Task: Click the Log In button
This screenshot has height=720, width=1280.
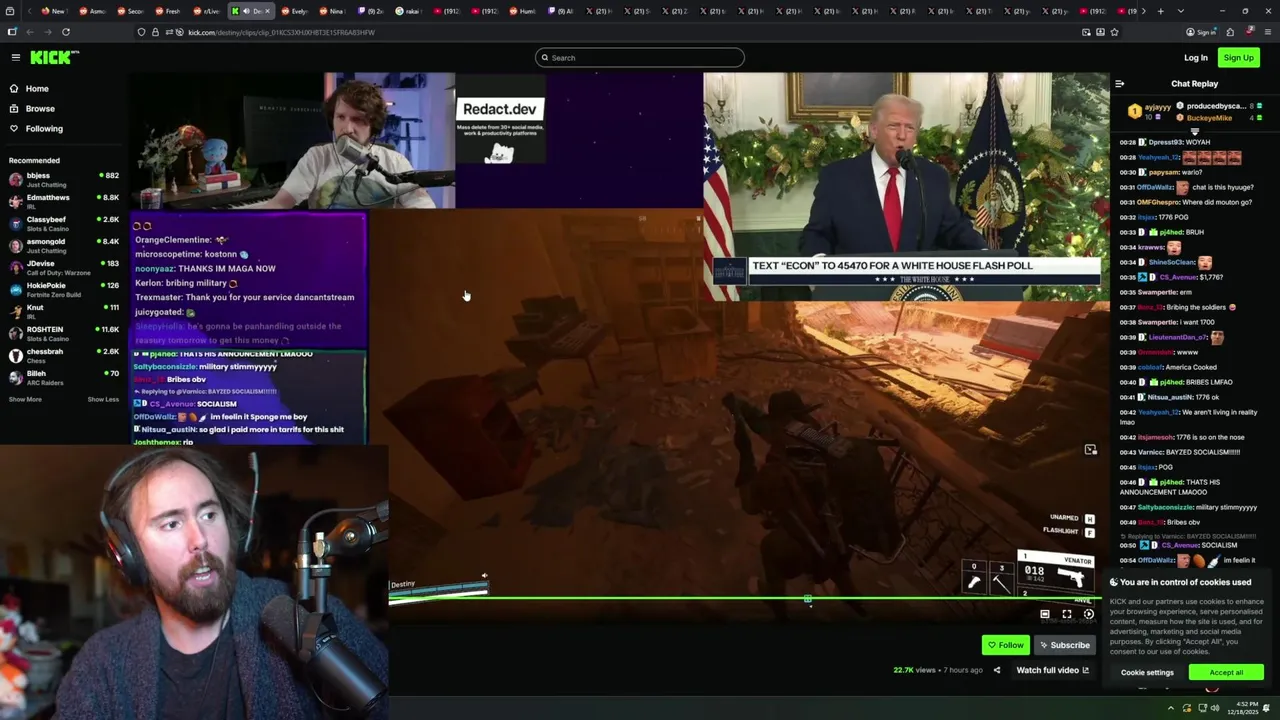Action: [1195, 57]
